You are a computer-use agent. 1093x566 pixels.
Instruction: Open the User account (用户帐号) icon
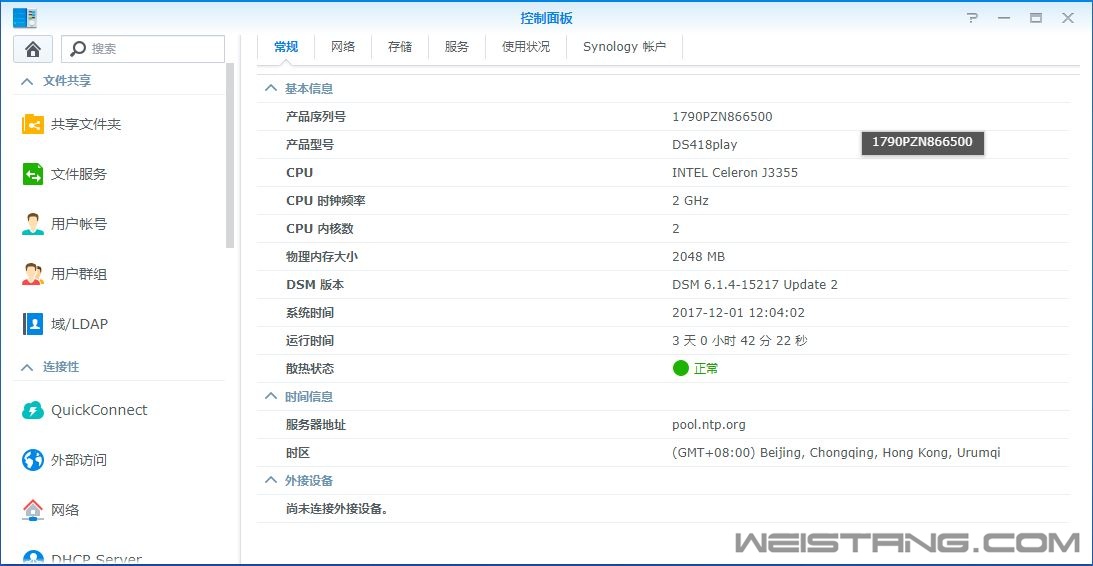tap(33, 224)
